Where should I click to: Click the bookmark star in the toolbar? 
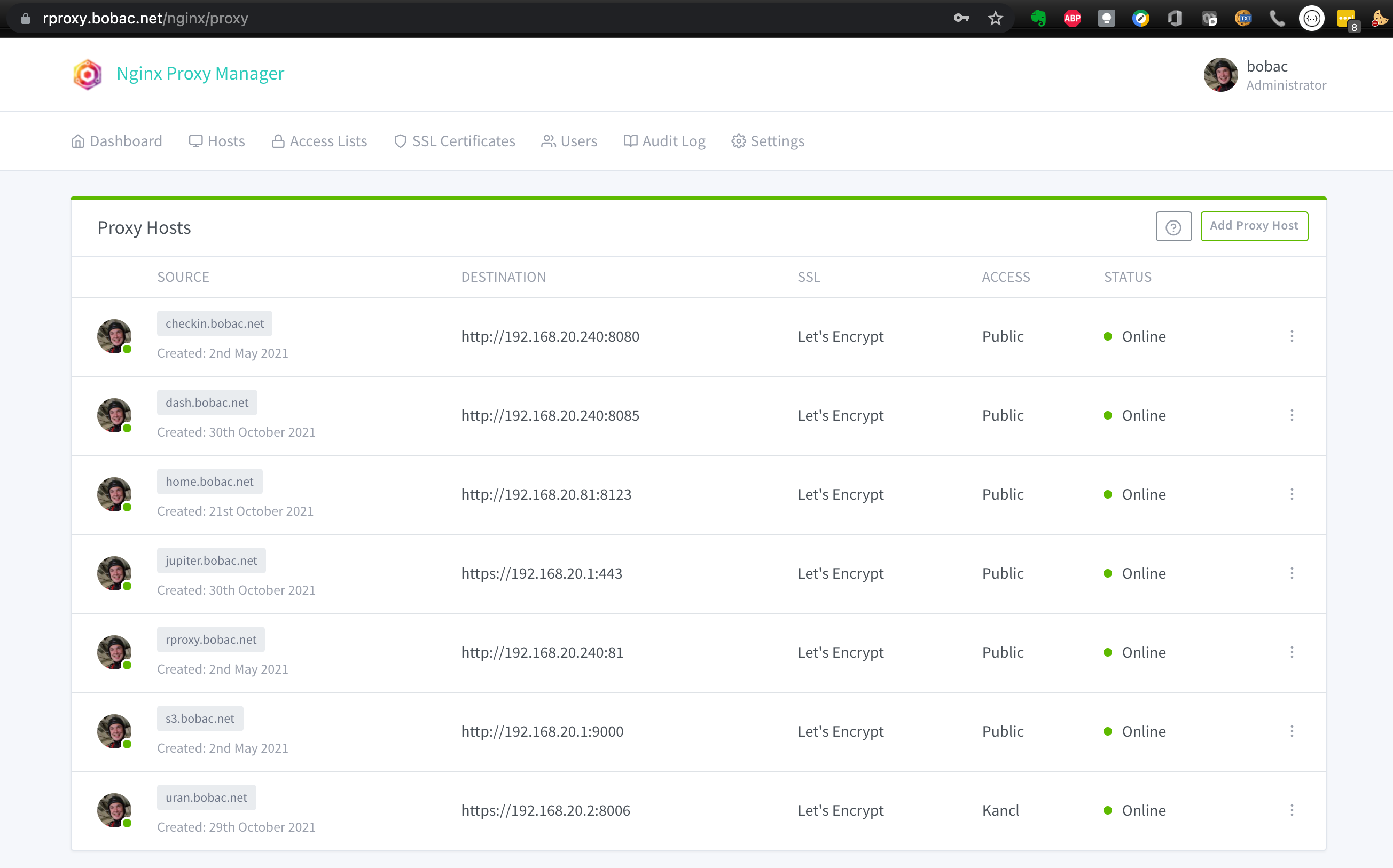(995, 18)
